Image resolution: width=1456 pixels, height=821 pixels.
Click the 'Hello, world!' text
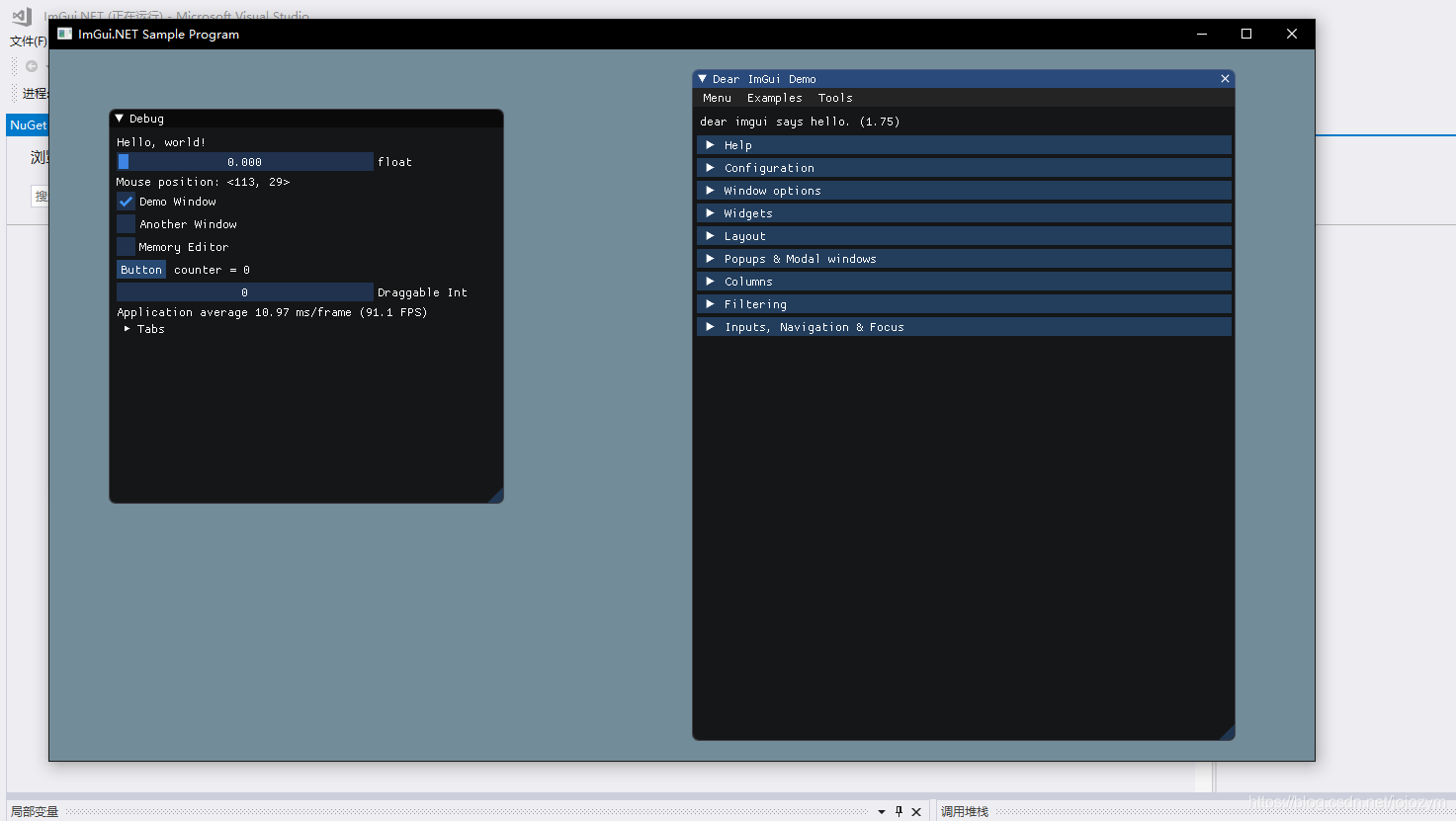(x=161, y=142)
